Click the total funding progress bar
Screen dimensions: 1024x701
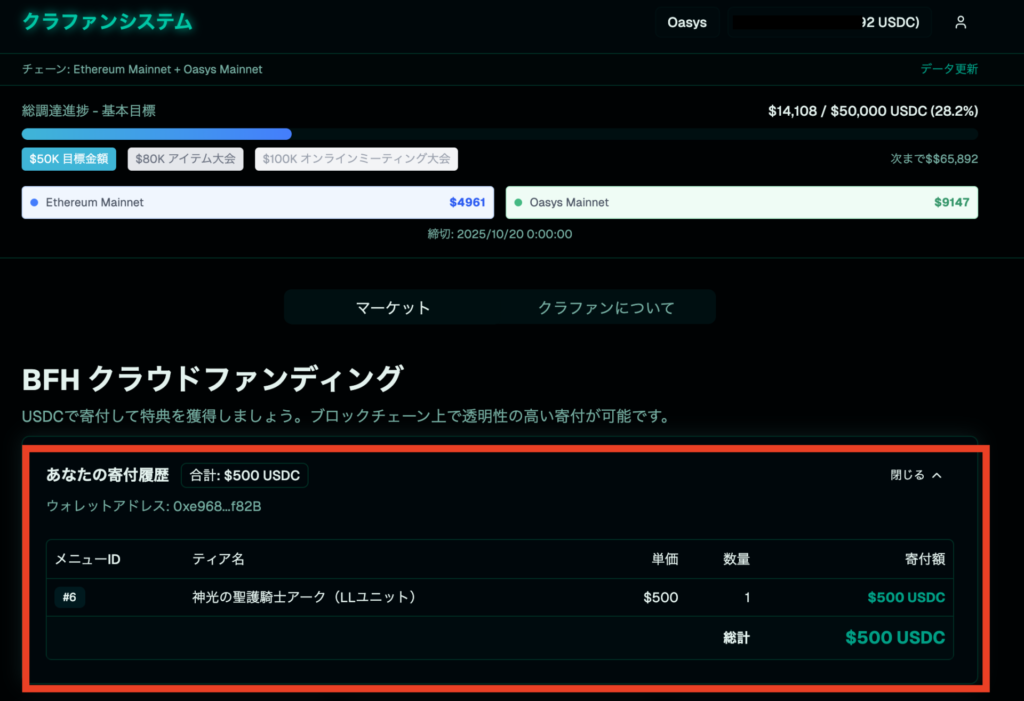pyautogui.click(x=499, y=134)
